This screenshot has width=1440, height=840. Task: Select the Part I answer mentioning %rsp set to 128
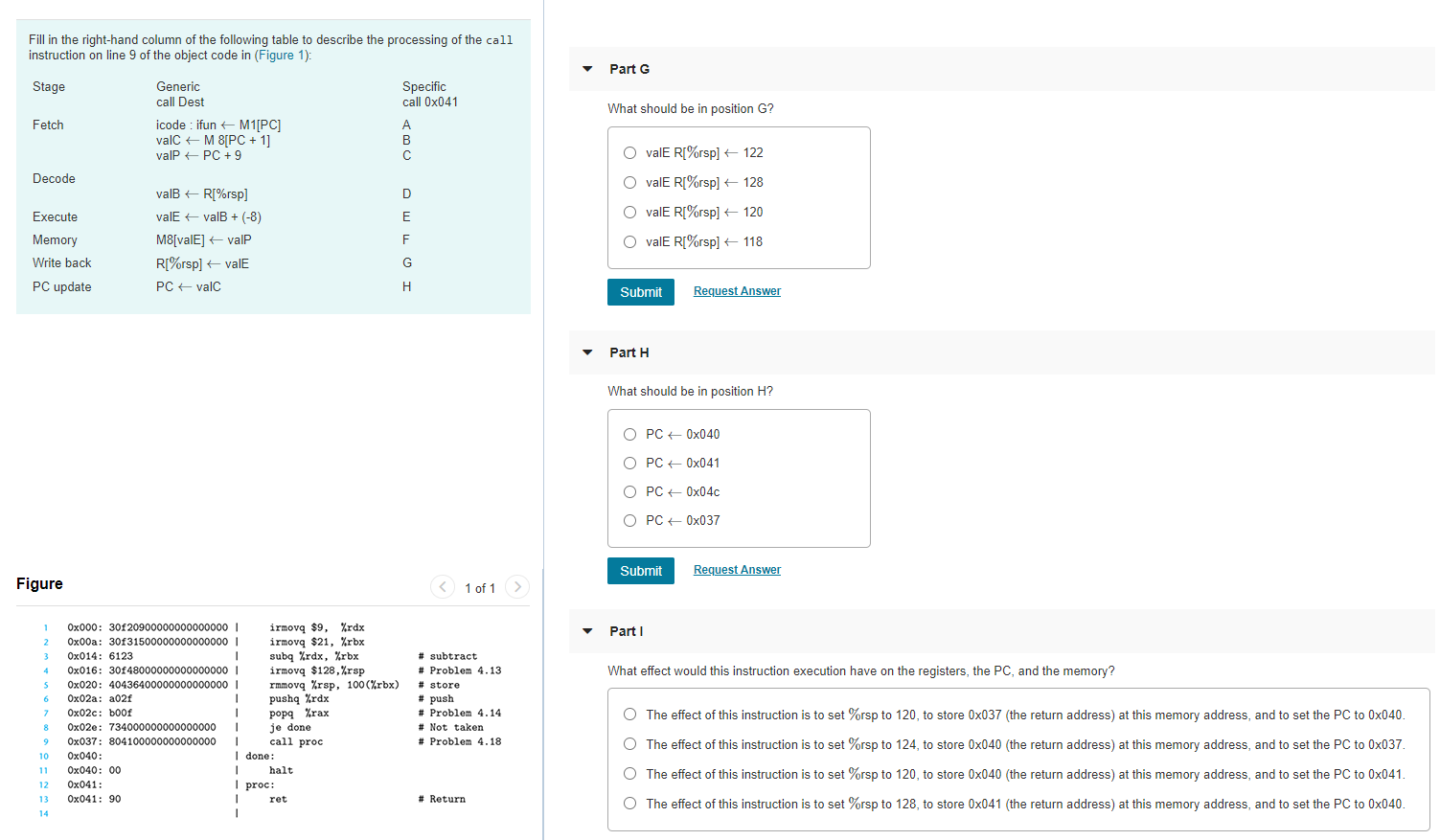click(x=629, y=804)
